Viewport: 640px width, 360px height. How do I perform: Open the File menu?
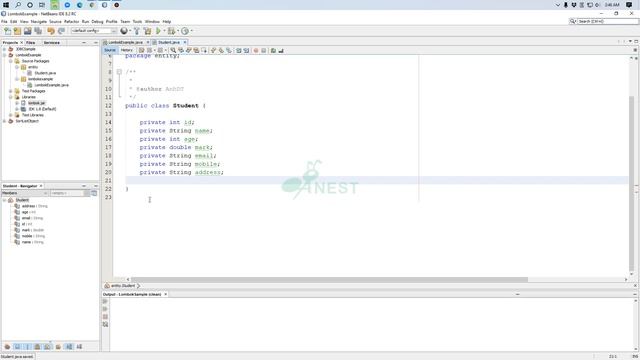click(x=4, y=22)
